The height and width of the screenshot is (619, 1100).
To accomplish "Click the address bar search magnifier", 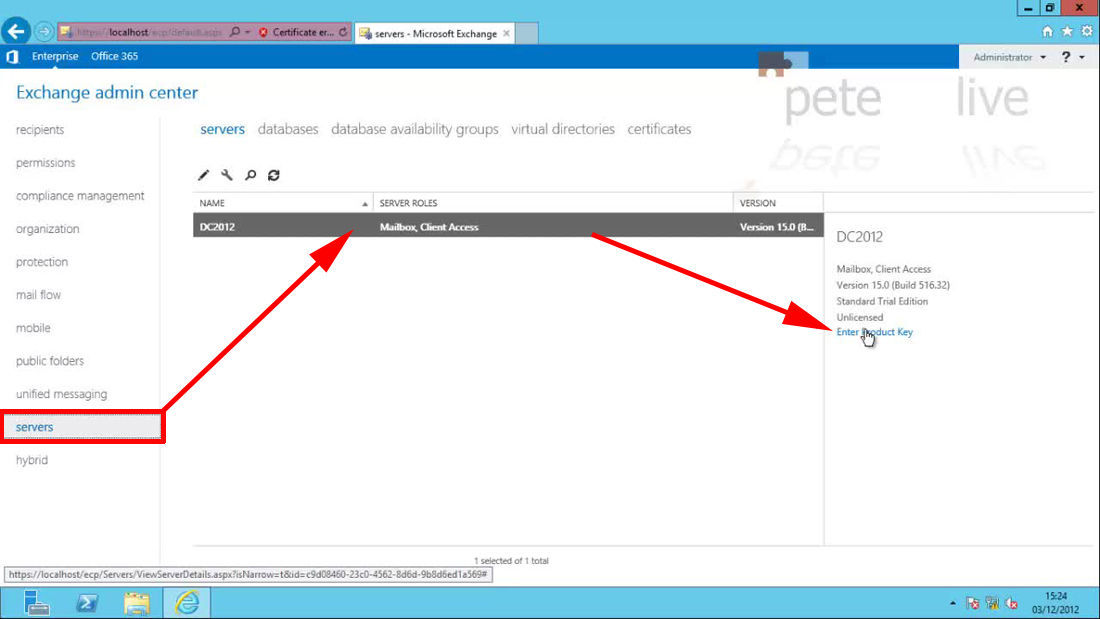I will pyautogui.click(x=235, y=32).
